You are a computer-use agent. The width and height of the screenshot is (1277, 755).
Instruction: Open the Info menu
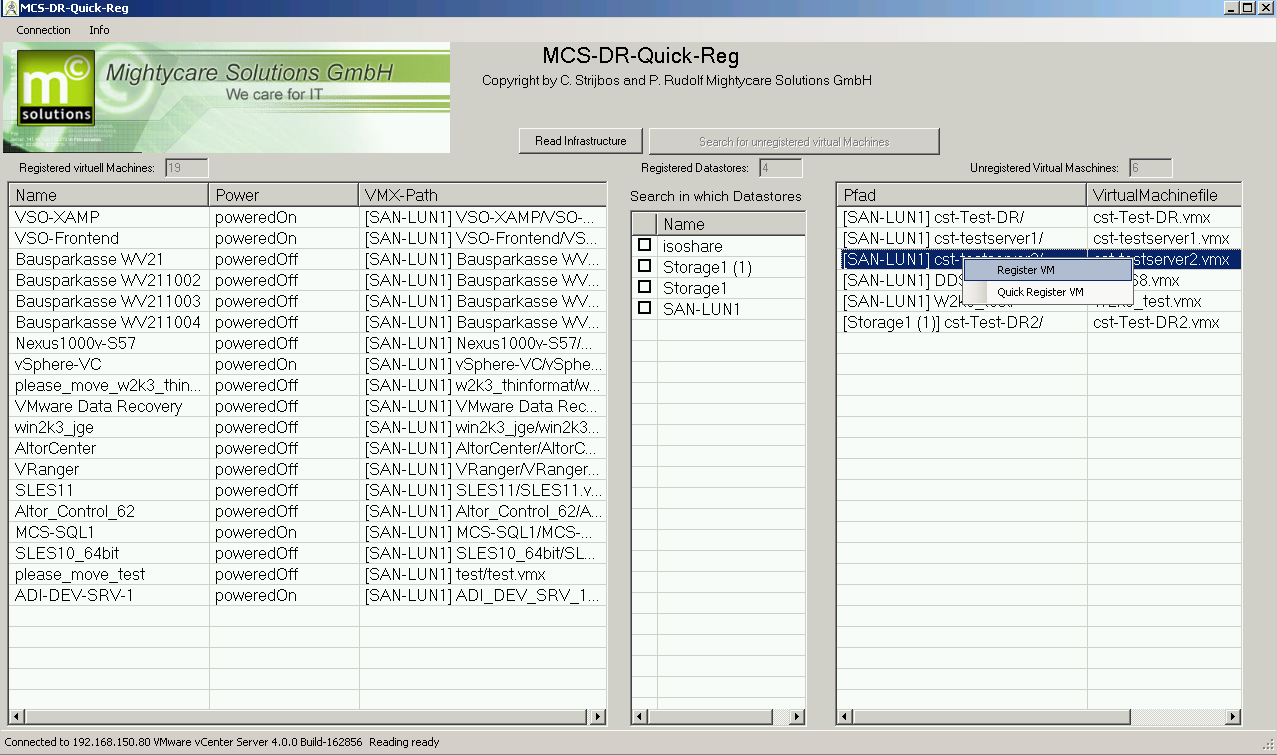[99, 30]
